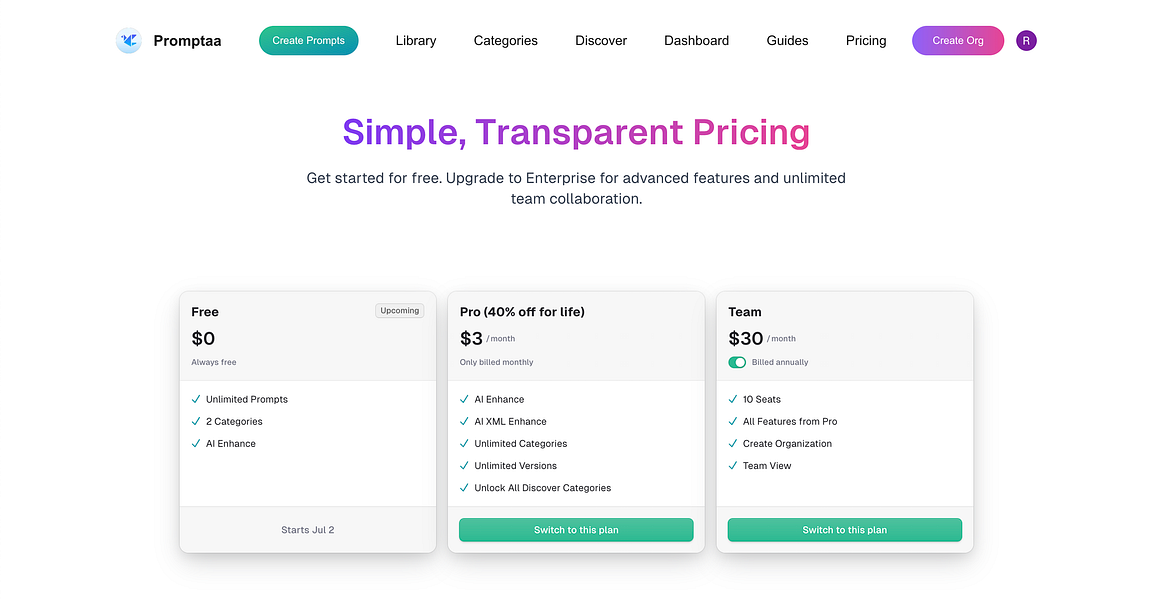This screenshot has width=1149, height=600.
Task: Open the Discover page
Action: click(601, 41)
